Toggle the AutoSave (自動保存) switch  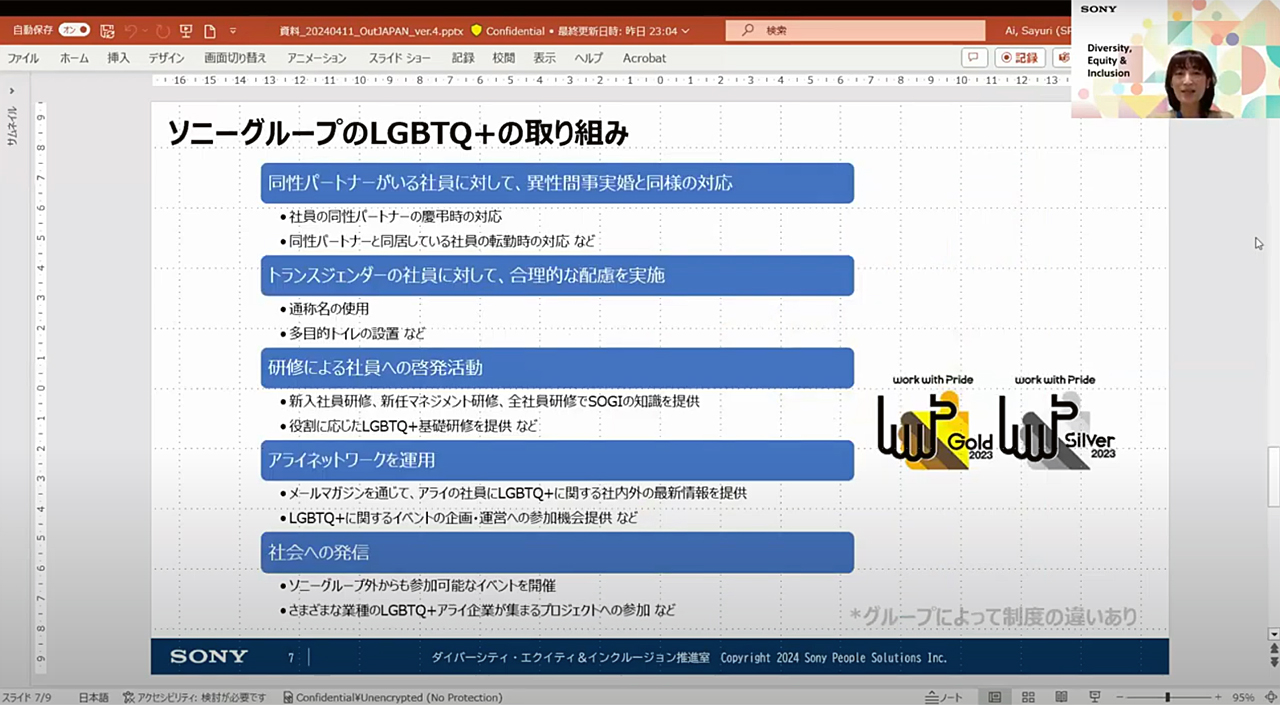click(74, 30)
